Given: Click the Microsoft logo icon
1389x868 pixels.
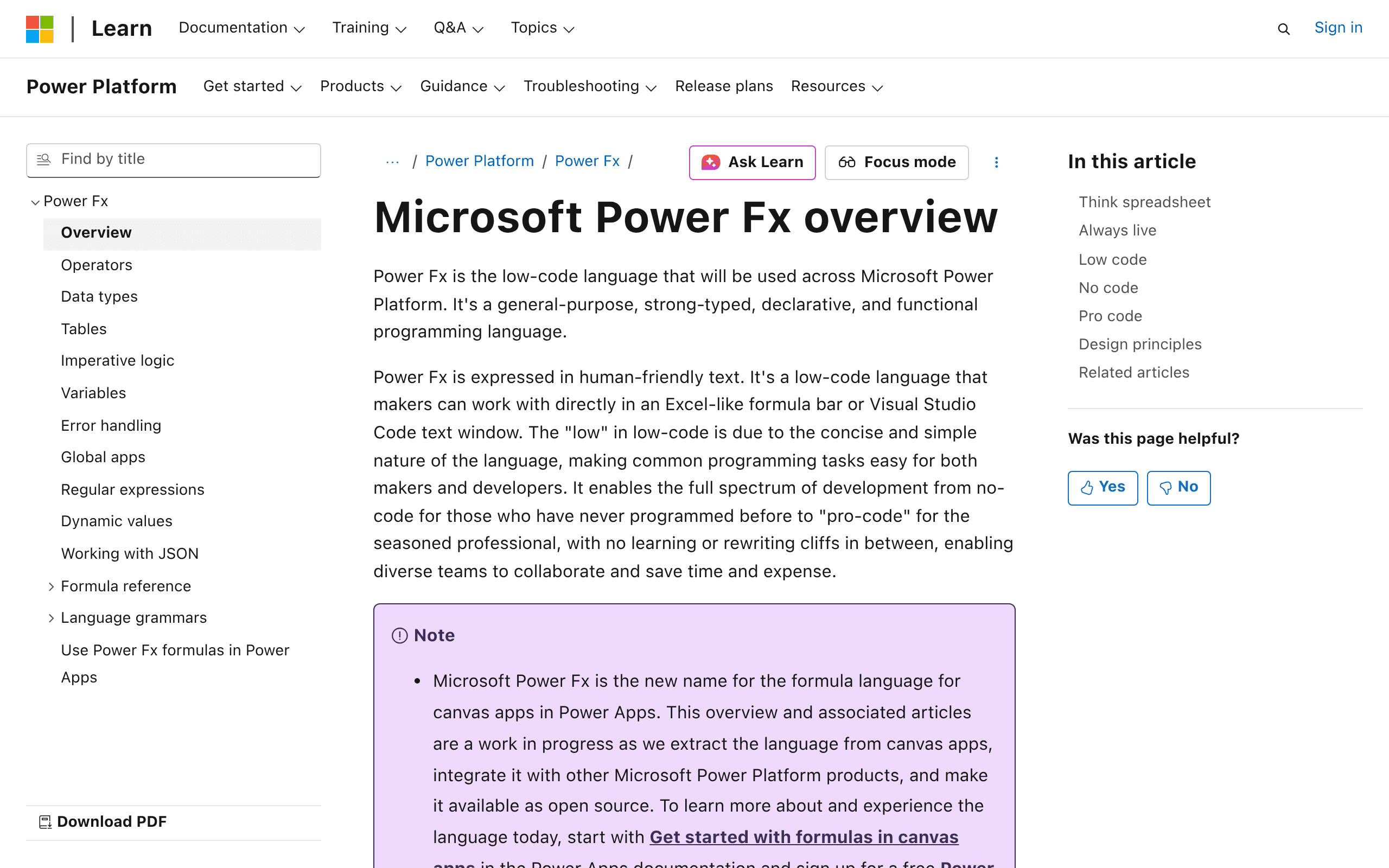Looking at the screenshot, I should point(40,29).
